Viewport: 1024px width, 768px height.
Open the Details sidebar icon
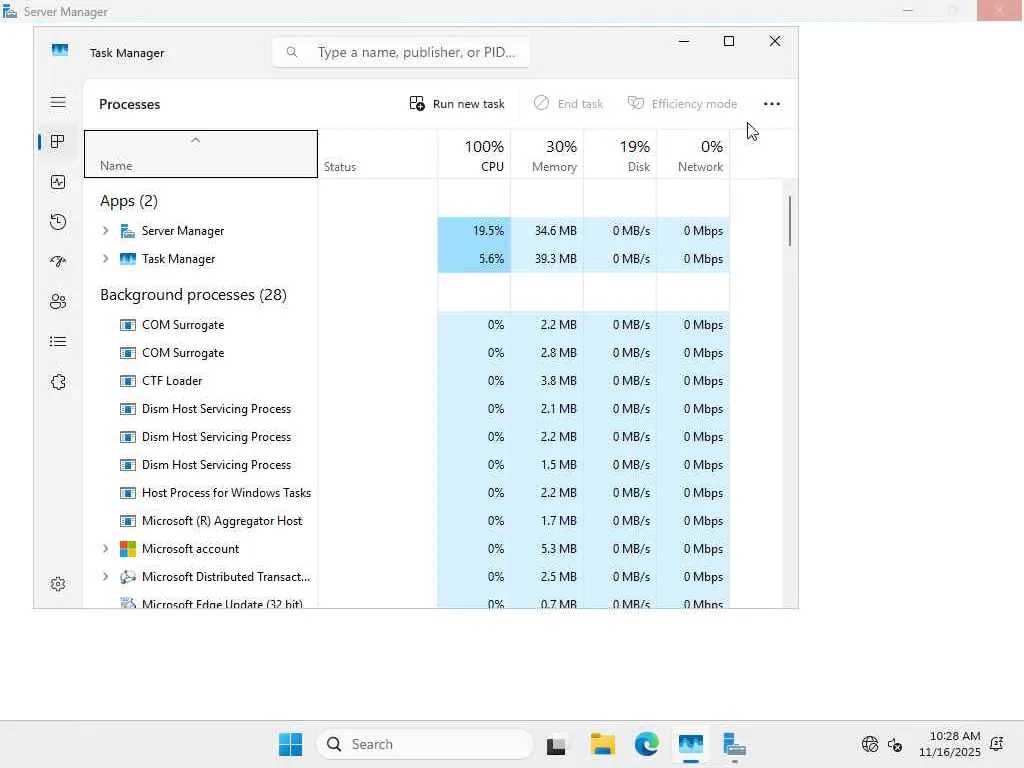pos(58,342)
